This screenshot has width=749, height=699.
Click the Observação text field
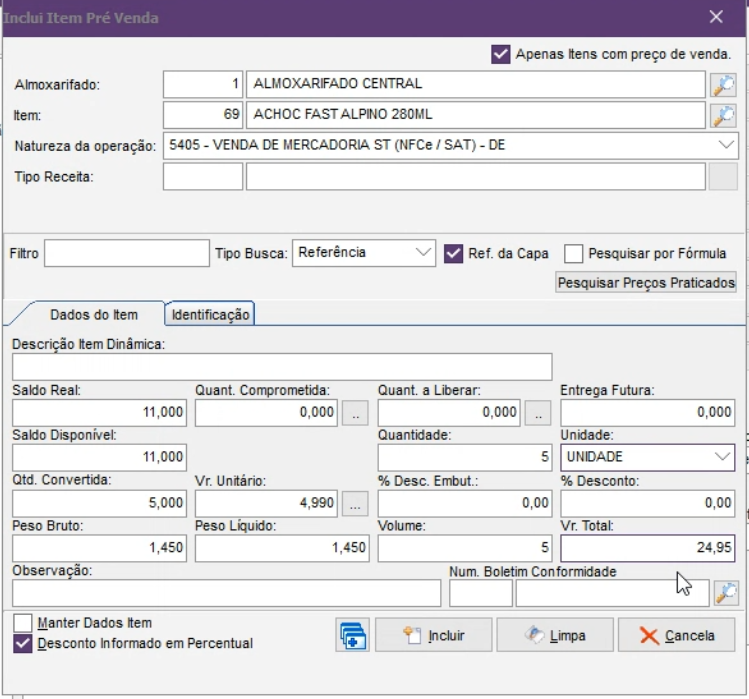coord(226,593)
